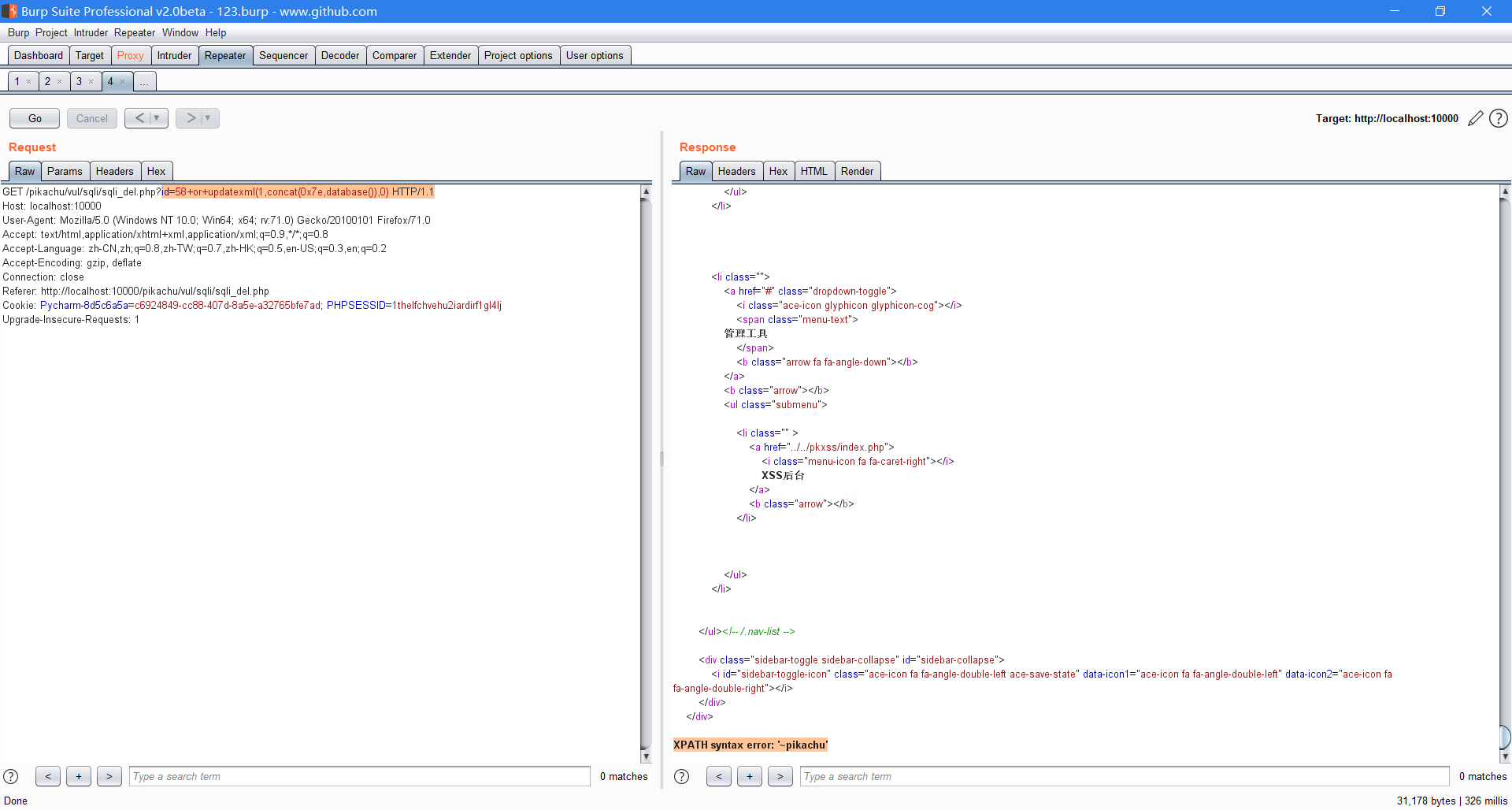Screen dimensions: 1512x810
Task: Open Repeater help question mark icon
Action: [1499, 118]
